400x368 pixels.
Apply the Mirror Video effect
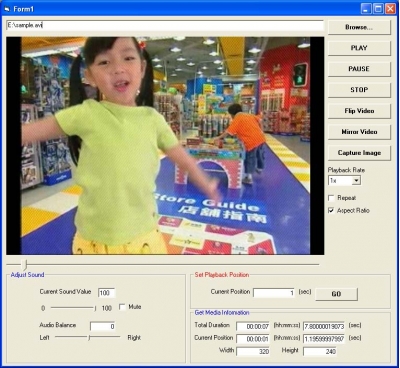[x=359, y=132]
